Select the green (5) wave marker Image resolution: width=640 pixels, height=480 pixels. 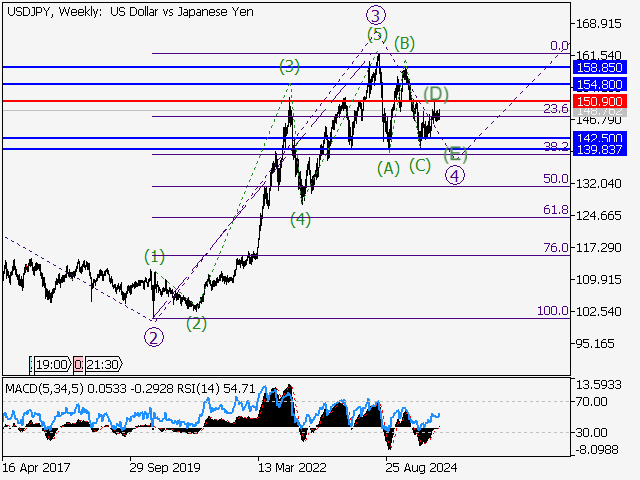(x=376, y=35)
